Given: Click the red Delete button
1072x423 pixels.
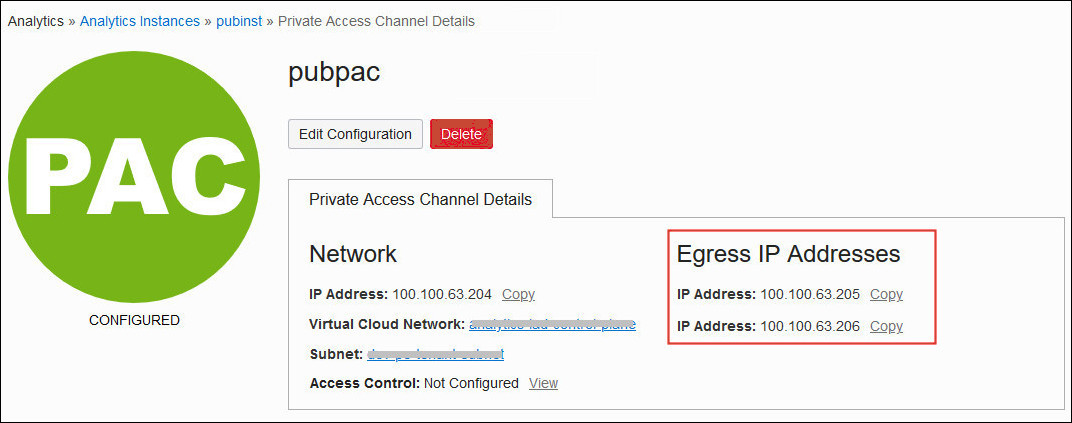Looking at the screenshot, I should [x=461, y=134].
